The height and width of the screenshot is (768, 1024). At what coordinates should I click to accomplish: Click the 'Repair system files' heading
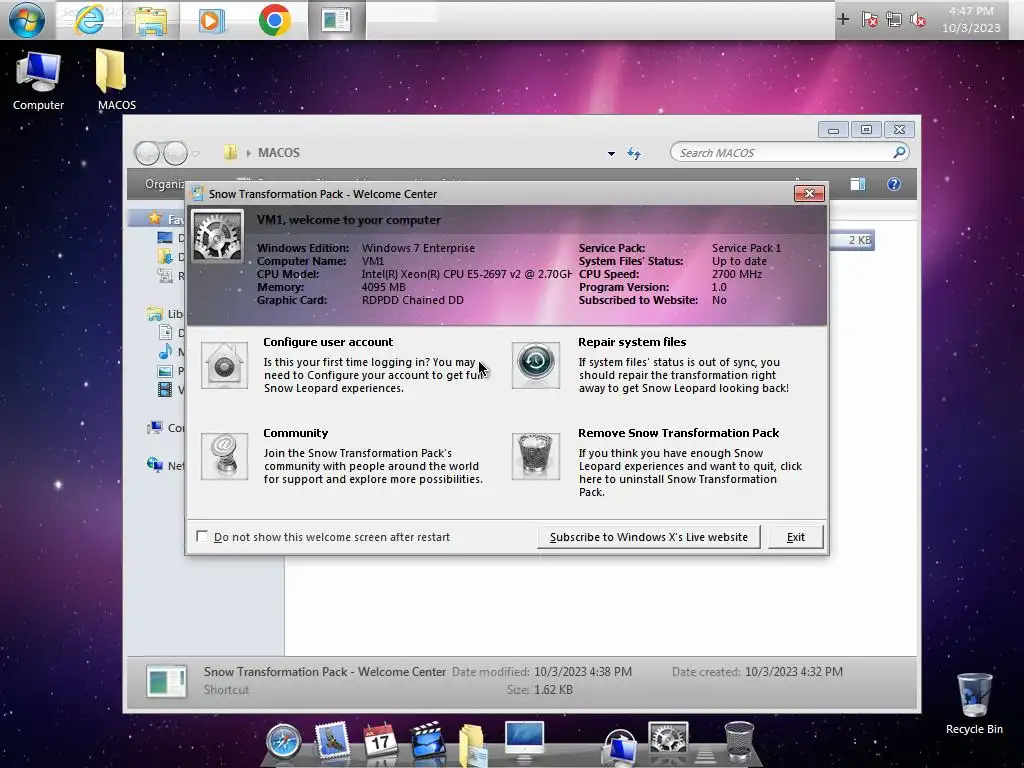[x=632, y=342]
